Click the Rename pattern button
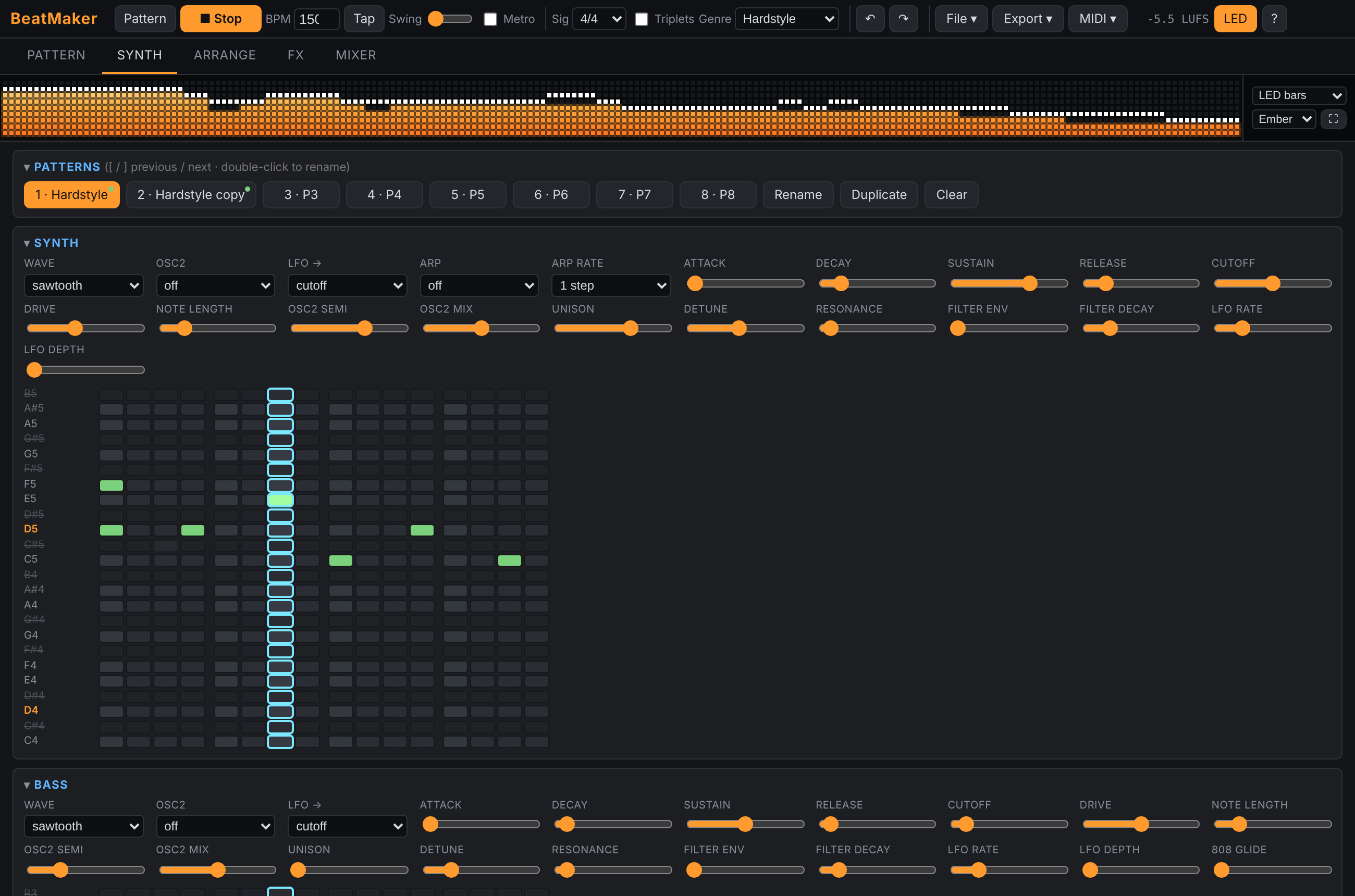 pyautogui.click(x=797, y=195)
